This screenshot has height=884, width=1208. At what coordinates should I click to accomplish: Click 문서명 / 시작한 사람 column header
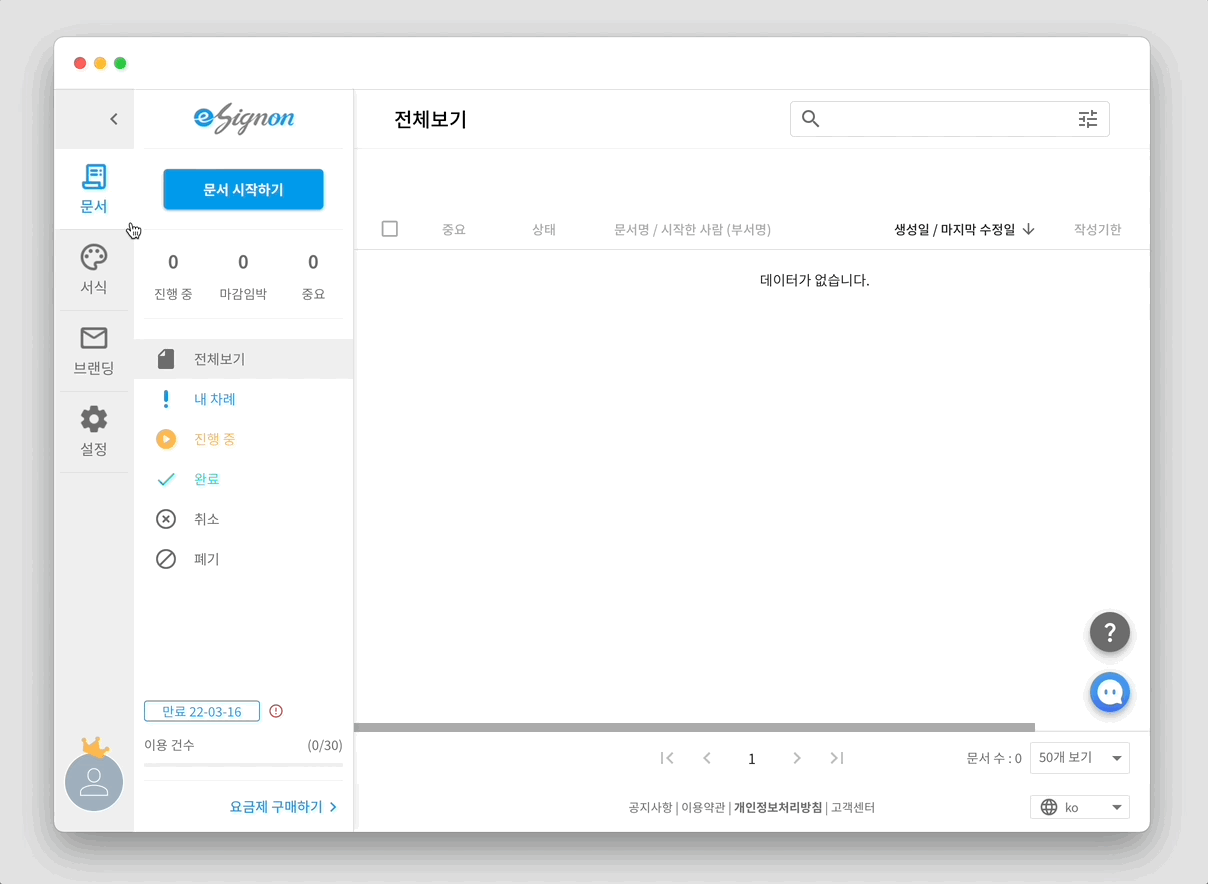[692, 229]
